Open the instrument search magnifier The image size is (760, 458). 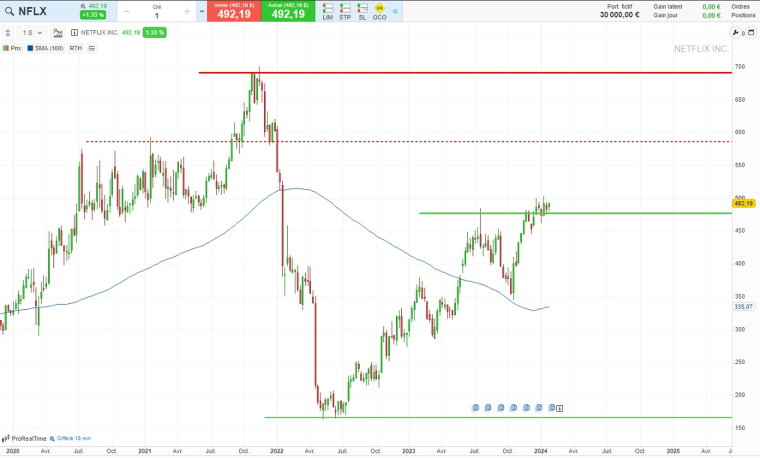pyautogui.click(x=9, y=12)
